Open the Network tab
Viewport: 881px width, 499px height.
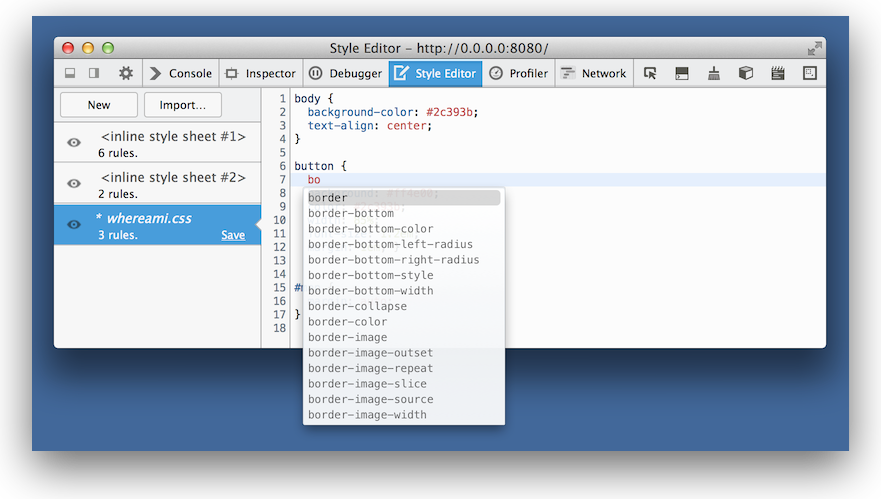pos(593,73)
